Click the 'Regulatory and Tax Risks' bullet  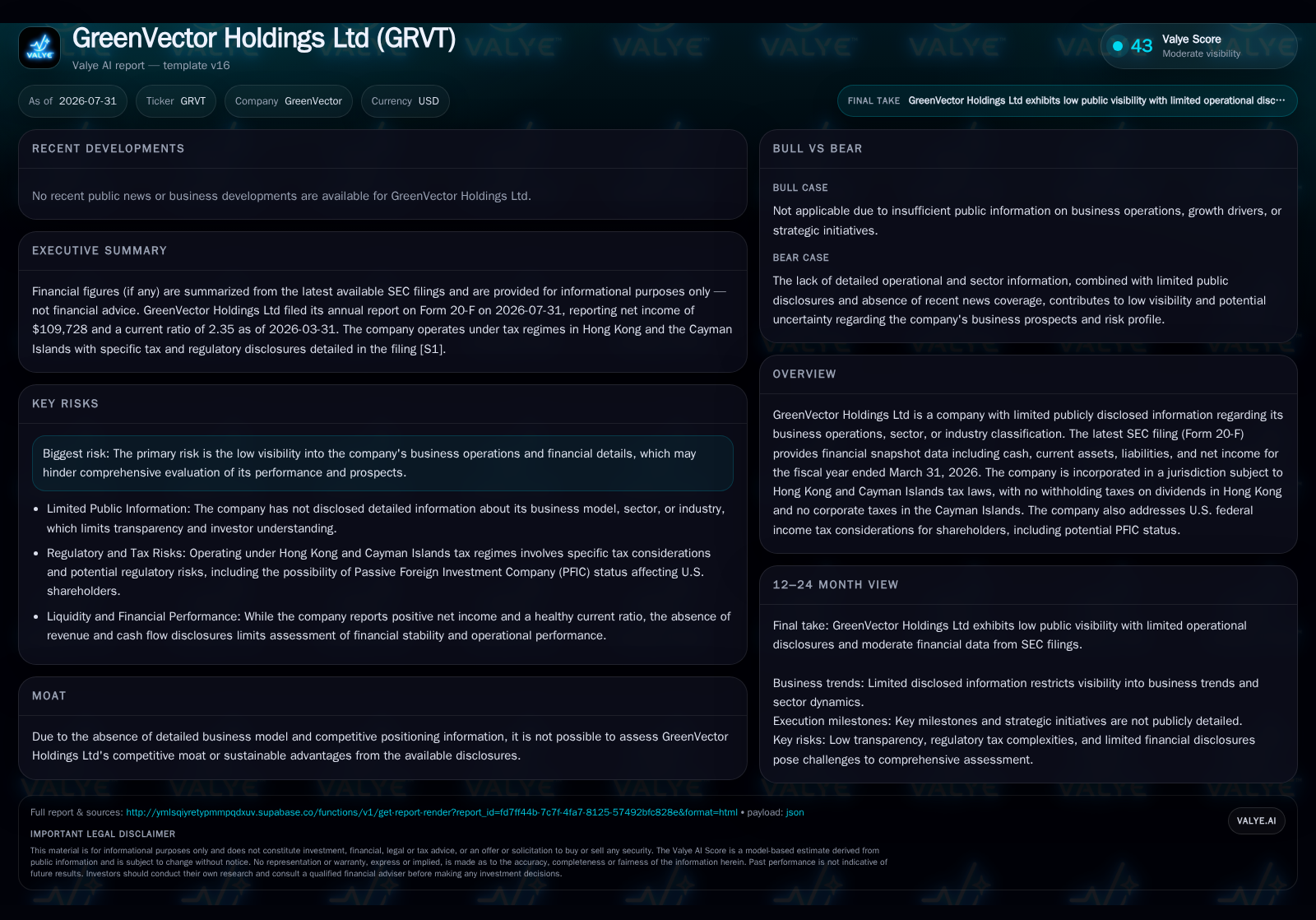(378, 572)
